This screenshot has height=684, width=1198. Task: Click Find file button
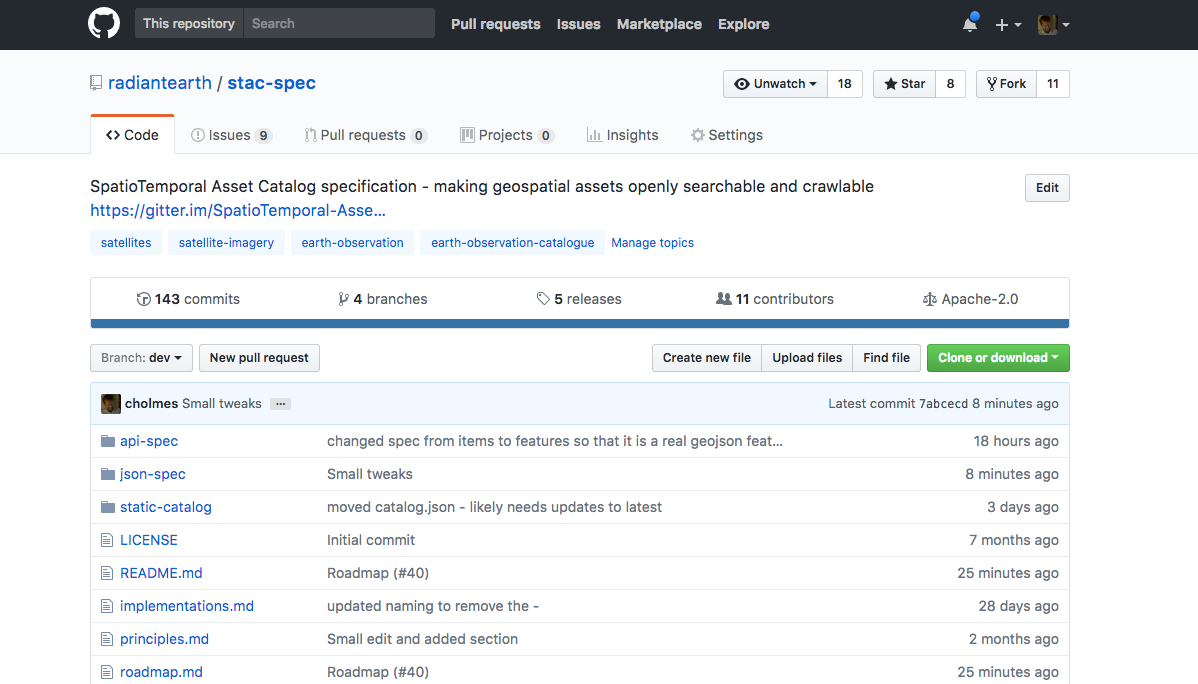click(x=886, y=358)
